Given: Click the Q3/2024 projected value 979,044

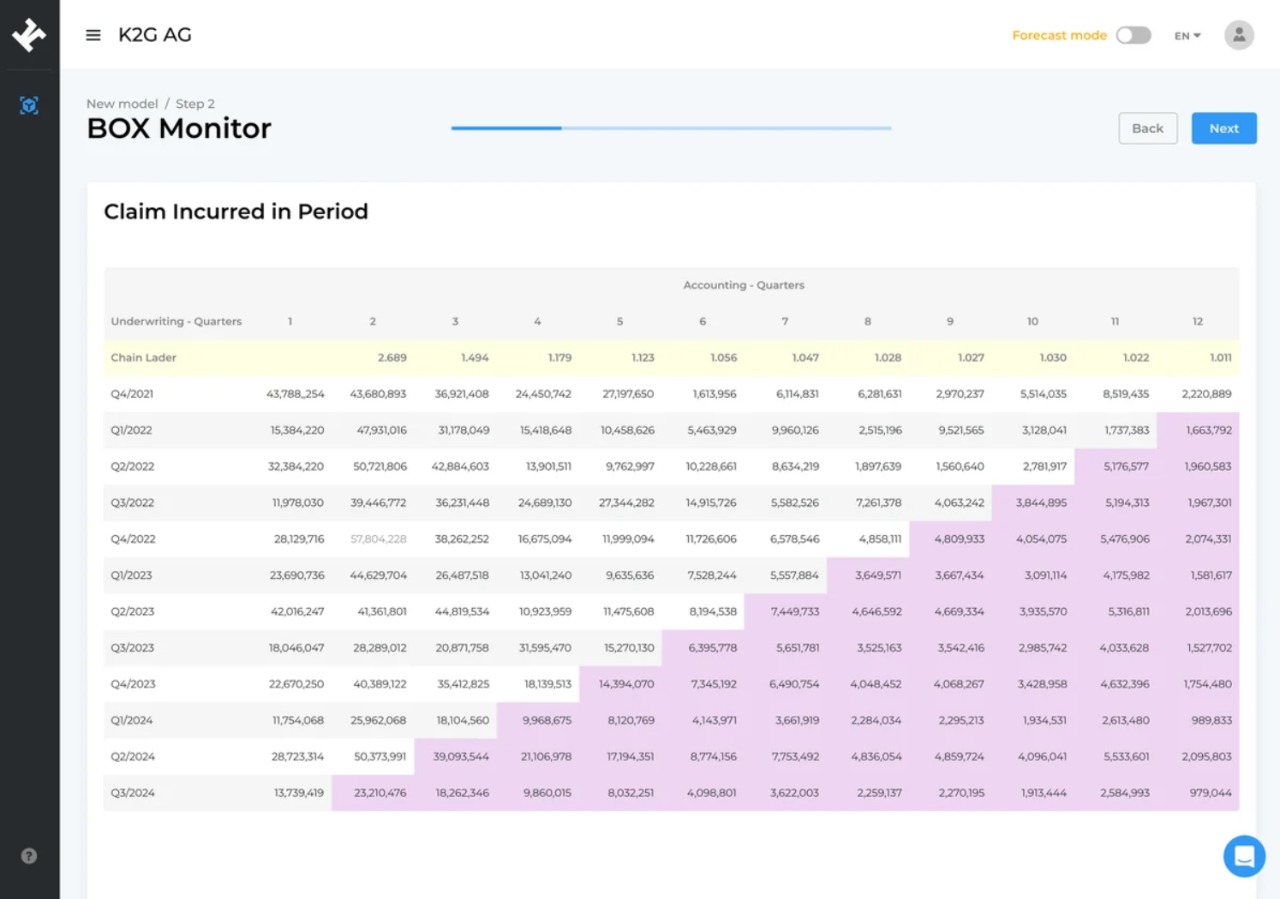Looking at the screenshot, I should tap(1211, 793).
